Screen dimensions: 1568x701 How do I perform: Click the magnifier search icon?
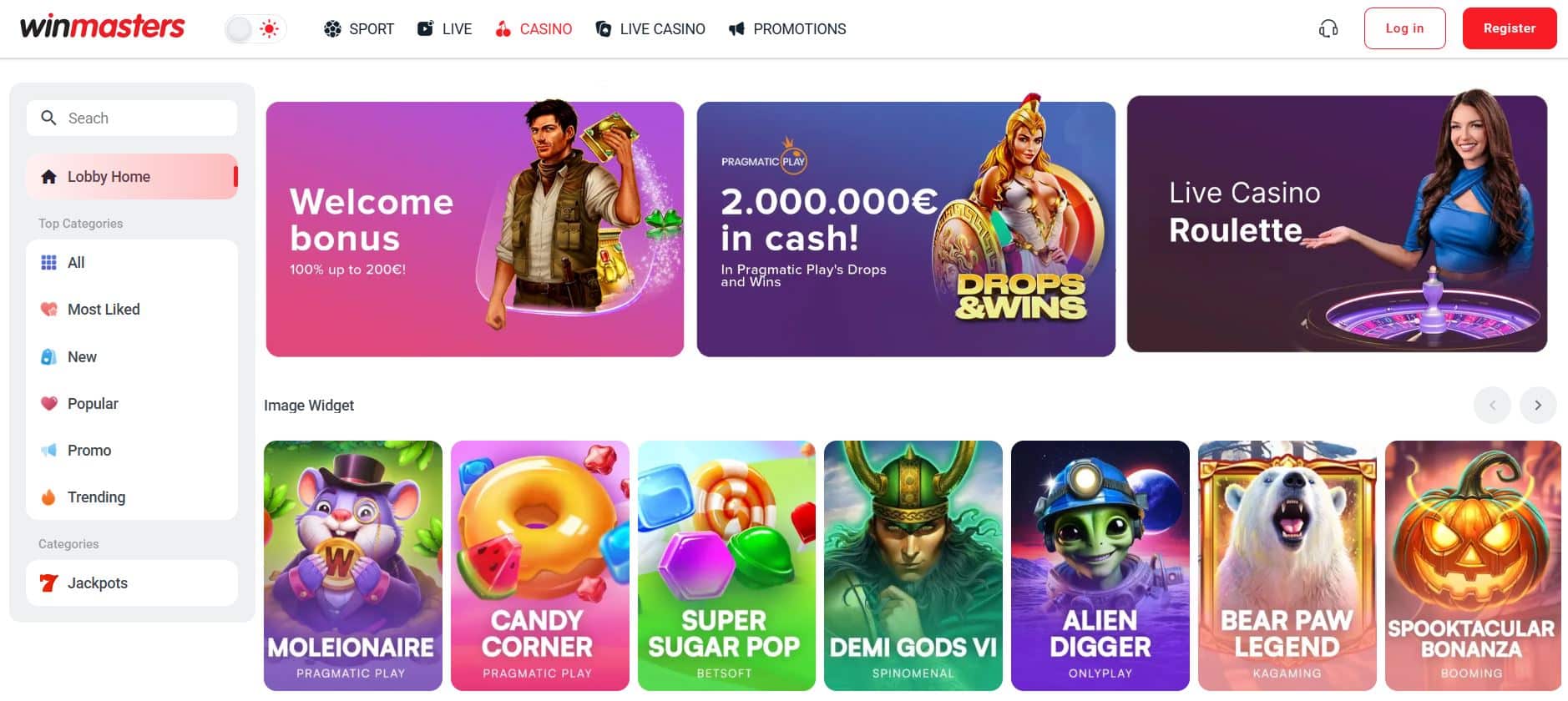coord(49,118)
